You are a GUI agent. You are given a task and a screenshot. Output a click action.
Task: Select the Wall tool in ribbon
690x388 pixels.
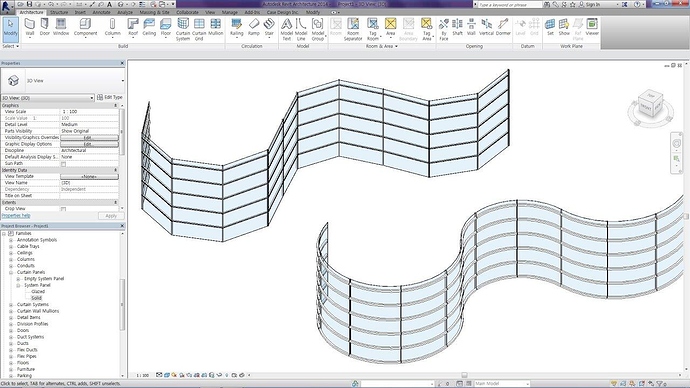click(29, 28)
